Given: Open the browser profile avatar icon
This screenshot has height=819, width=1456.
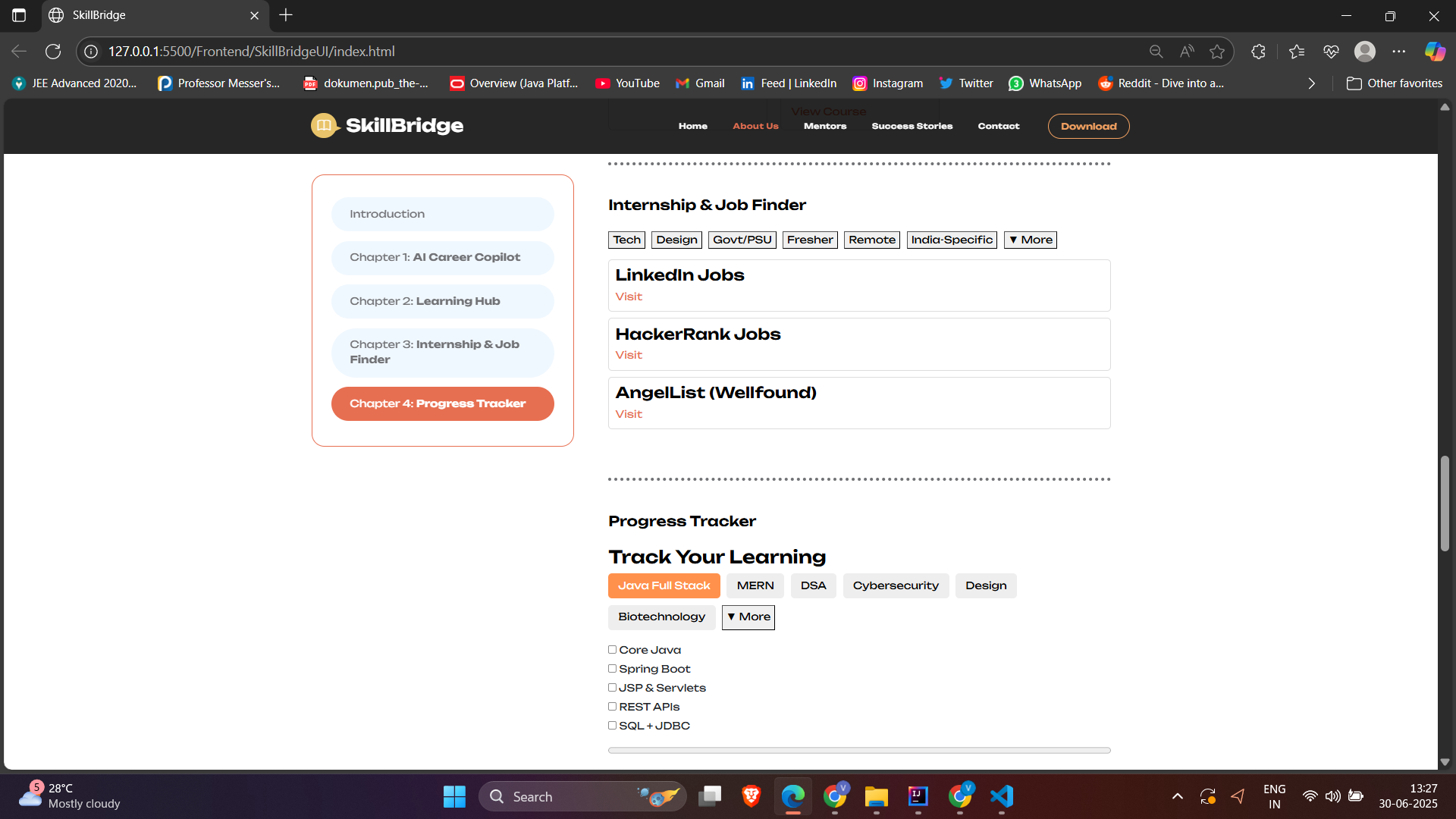Looking at the screenshot, I should pos(1364,52).
